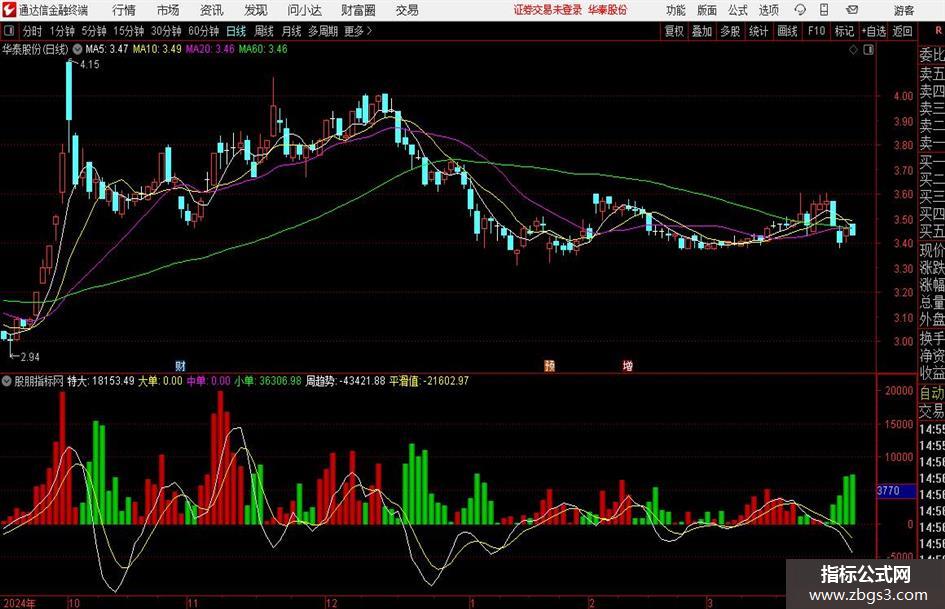Select the 日线 daily tab

(236, 31)
